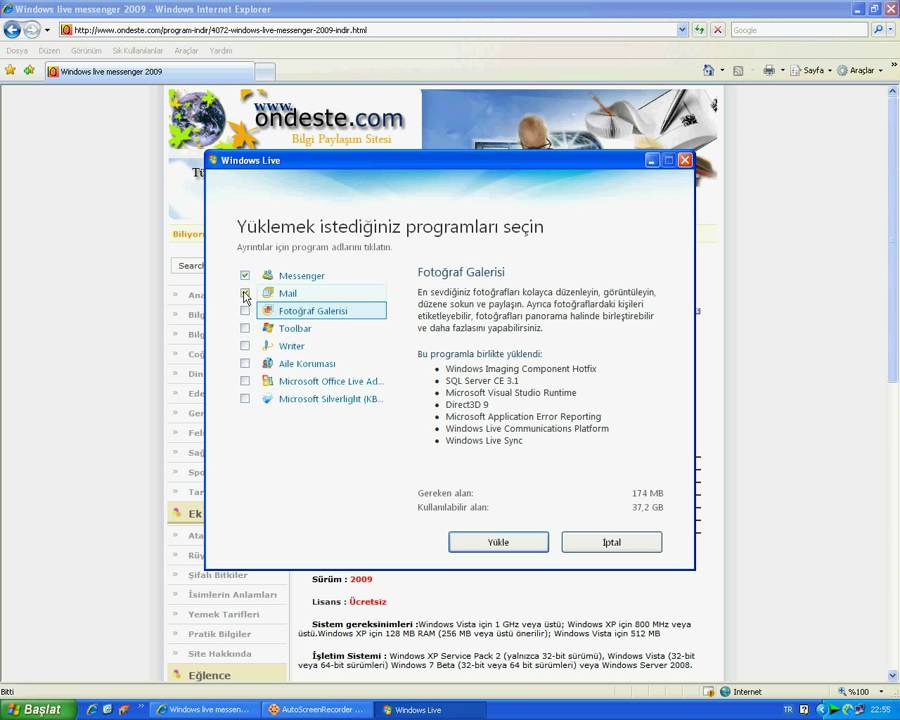Click the browser Forward arrow
The width and height of the screenshot is (900, 720).
[32, 29]
